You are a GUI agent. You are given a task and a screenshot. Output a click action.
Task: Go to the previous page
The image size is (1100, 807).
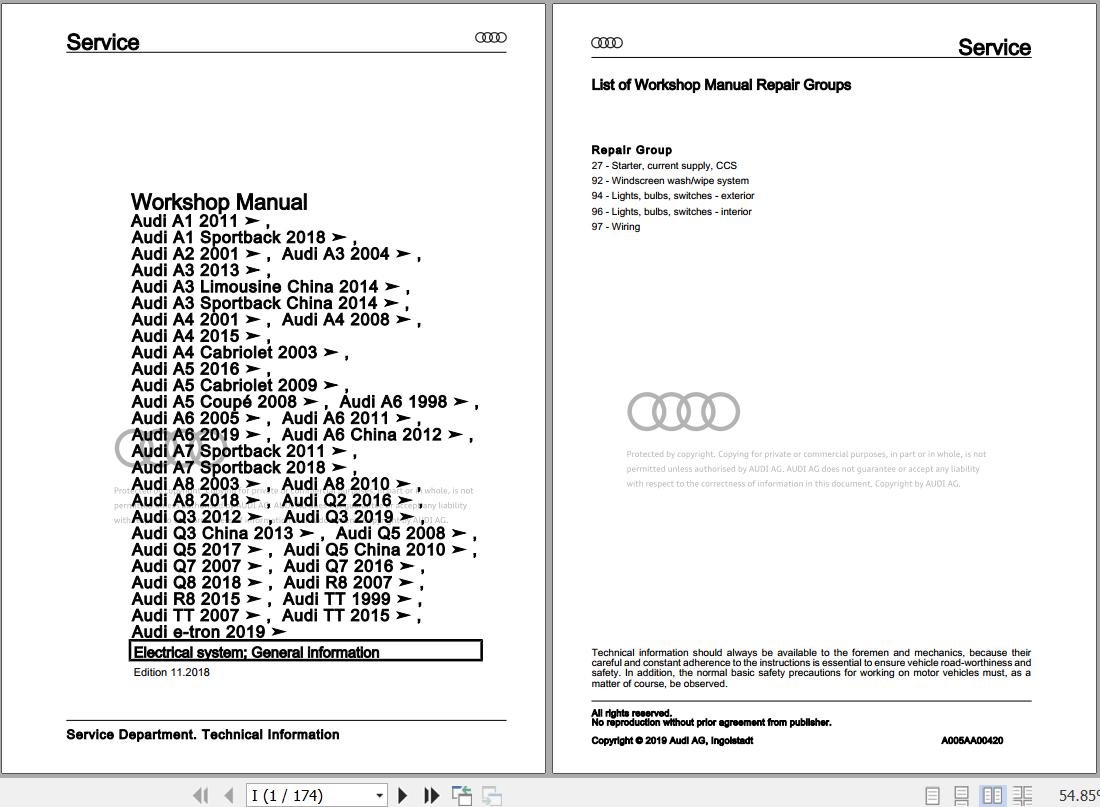point(229,795)
